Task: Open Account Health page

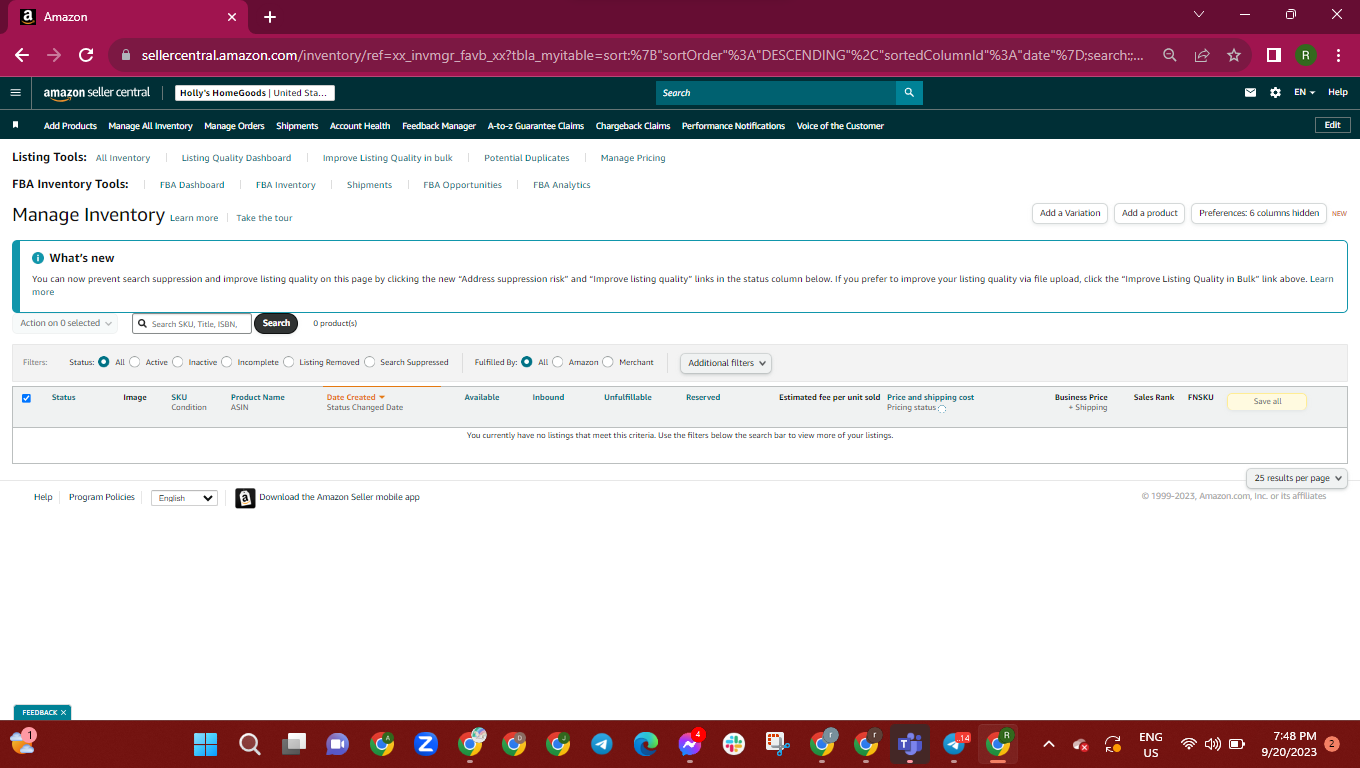Action: (360, 126)
